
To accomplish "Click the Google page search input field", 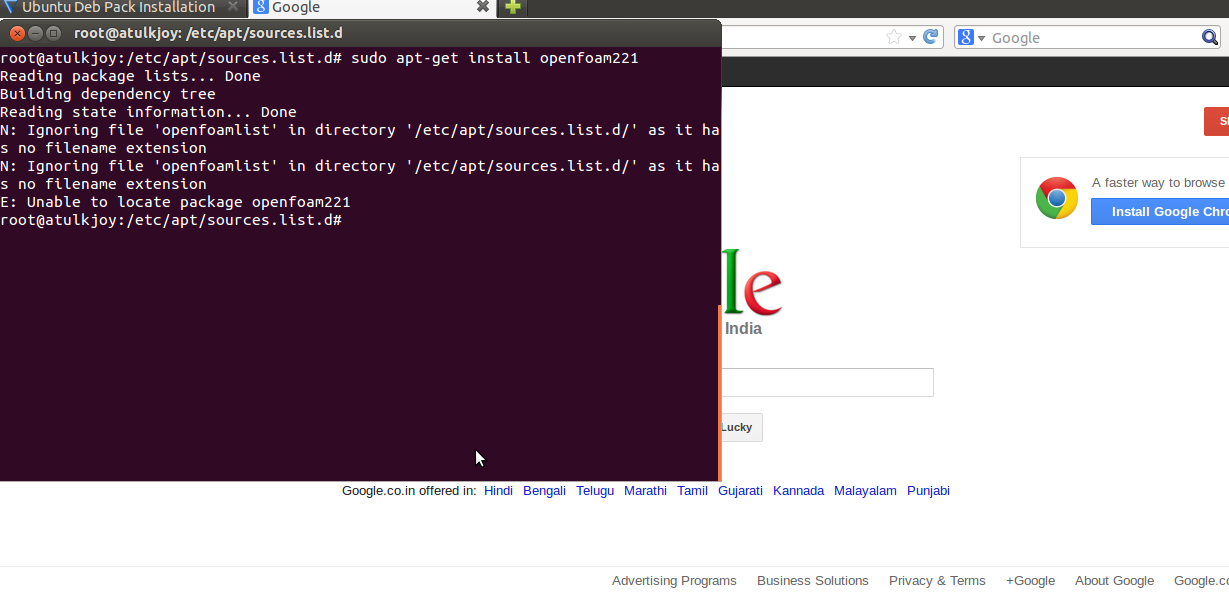I will coord(827,382).
